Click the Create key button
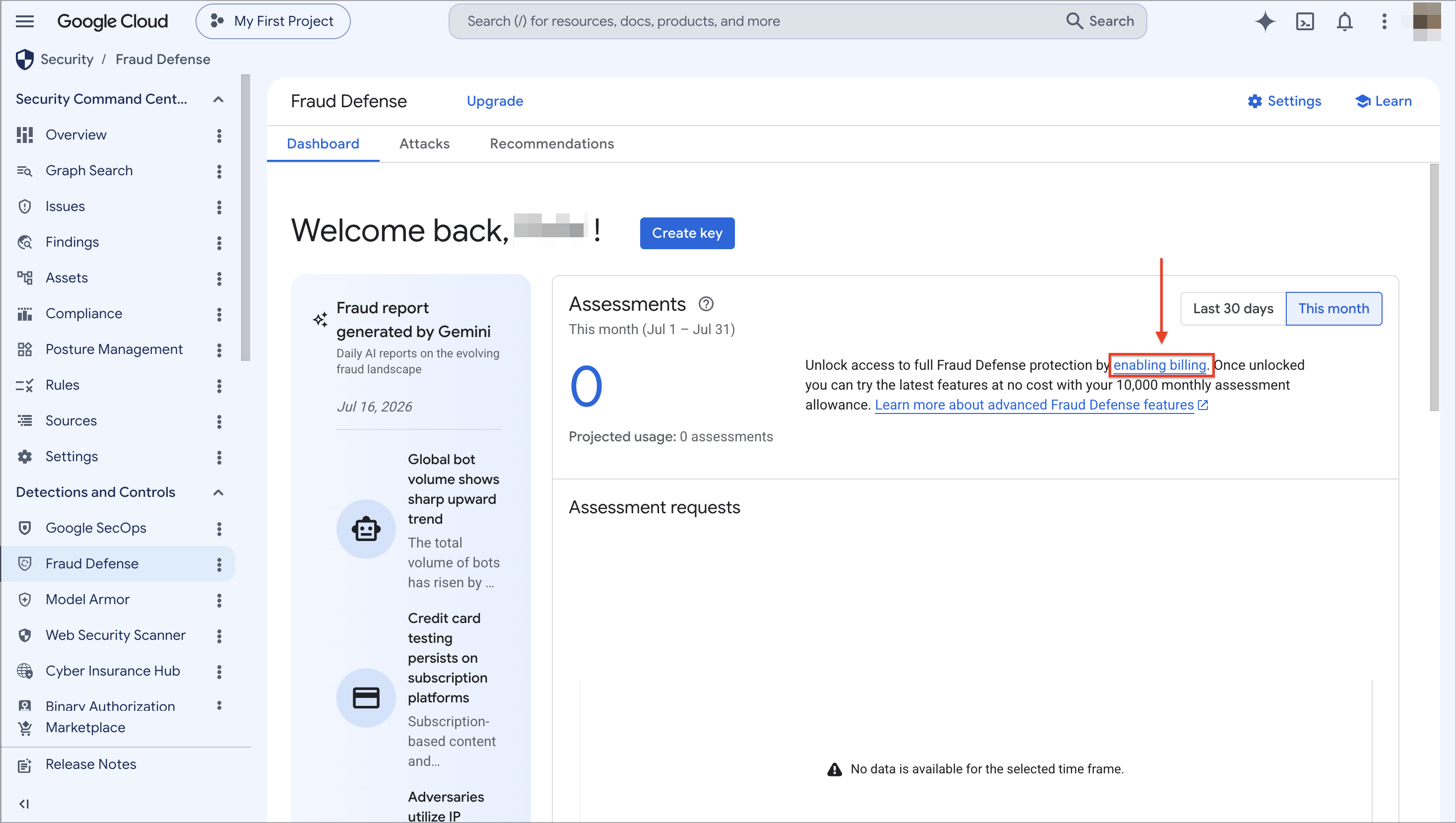This screenshot has width=1456, height=823. click(687, 233)
